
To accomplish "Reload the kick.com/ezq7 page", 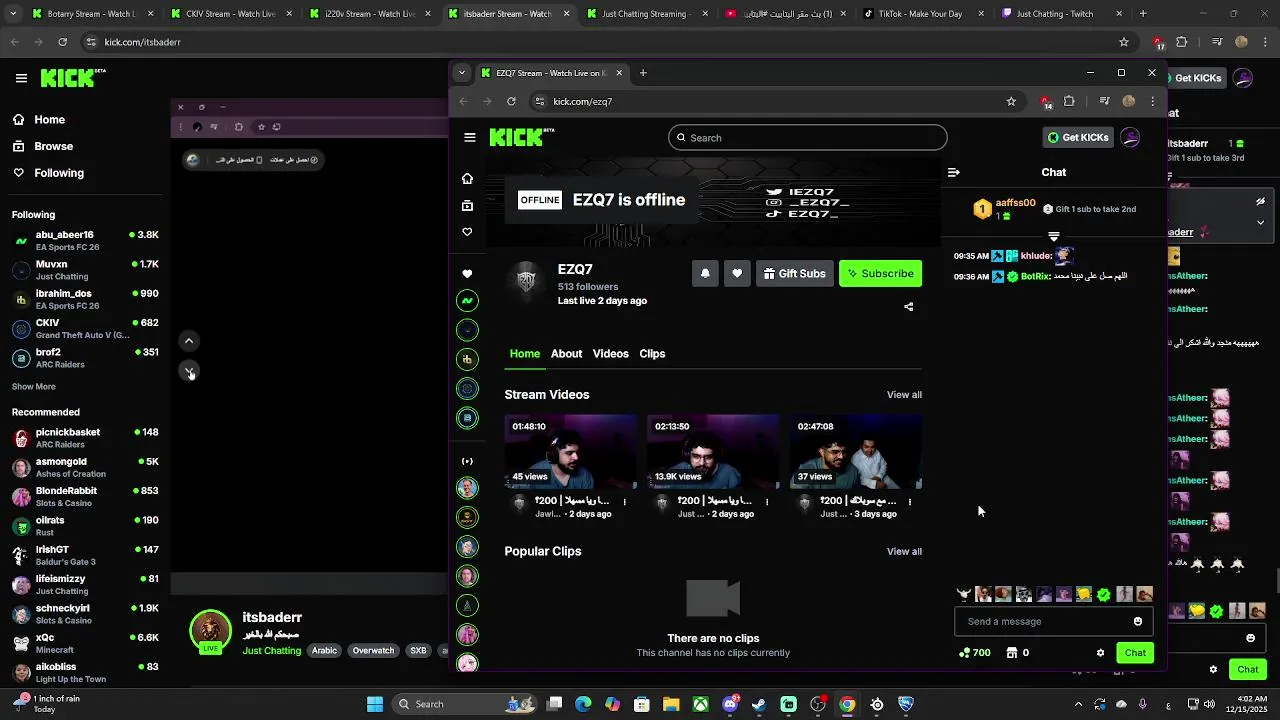I will click(511, 101).
